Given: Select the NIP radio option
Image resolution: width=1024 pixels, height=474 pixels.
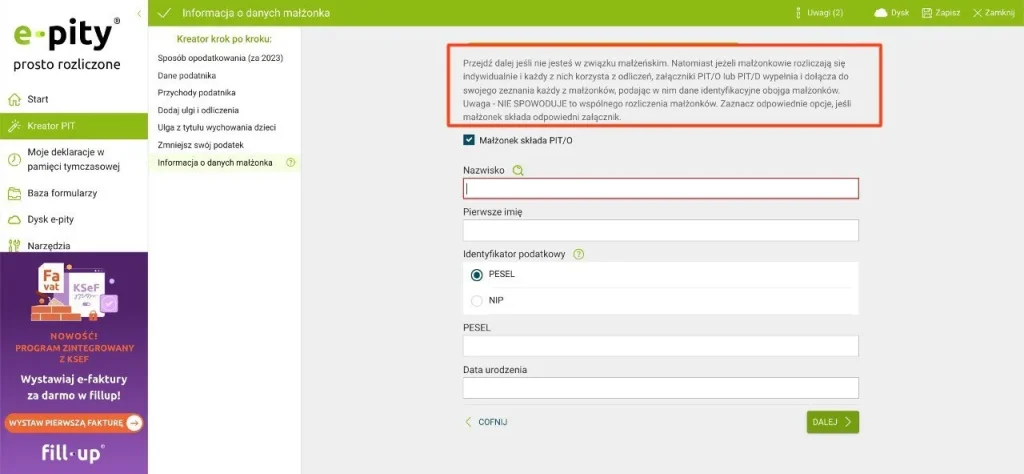Looking at the screenshot, I should click(477, 300).
